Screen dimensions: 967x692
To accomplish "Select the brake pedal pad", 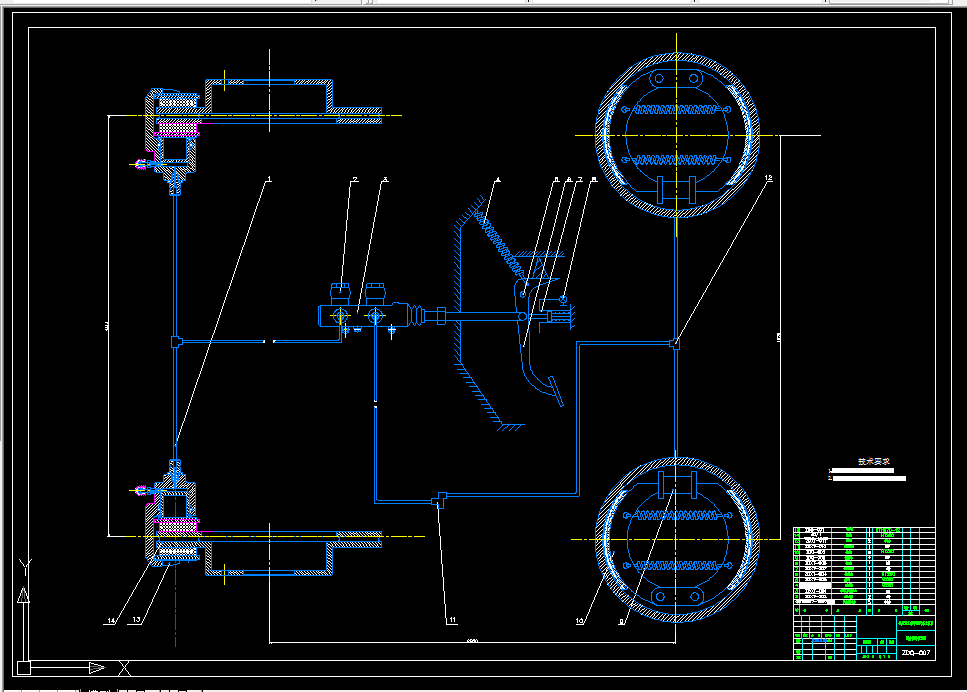I will coord(556,392).
